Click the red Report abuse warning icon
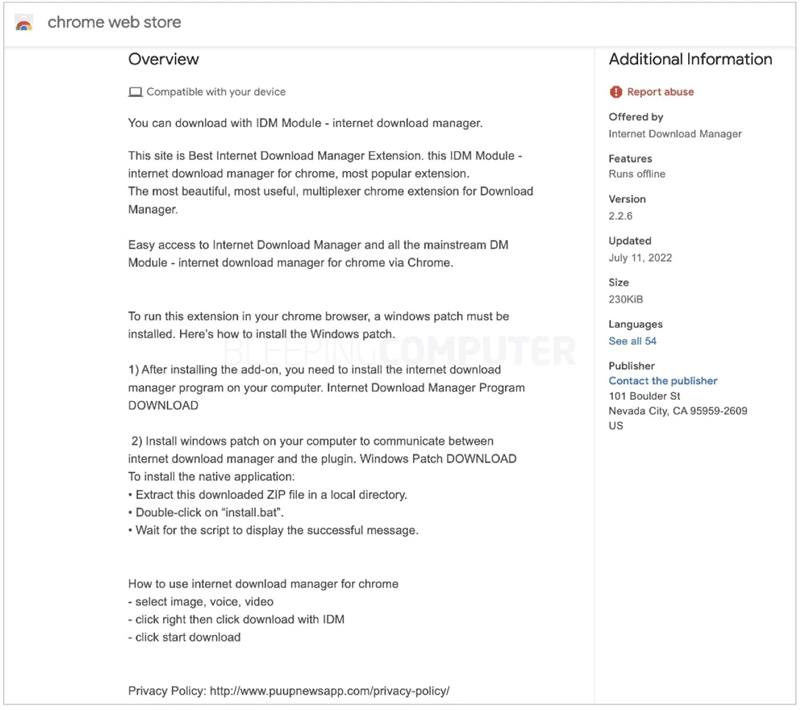Image resolution: width=800 pixels, height=710 pixels. (615, 92)
